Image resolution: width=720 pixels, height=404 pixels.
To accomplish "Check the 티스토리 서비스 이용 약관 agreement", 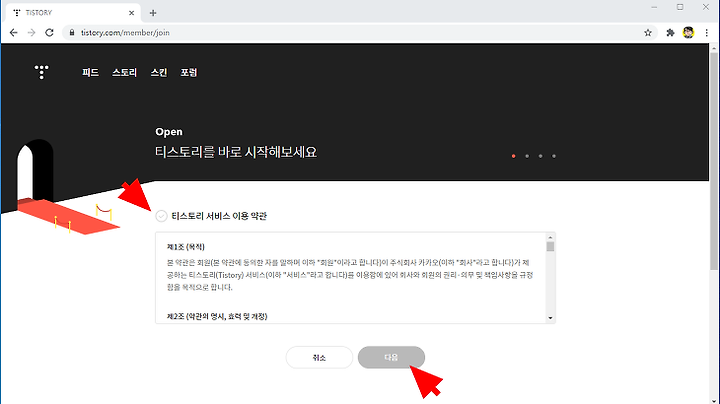I will click(161, 216).
